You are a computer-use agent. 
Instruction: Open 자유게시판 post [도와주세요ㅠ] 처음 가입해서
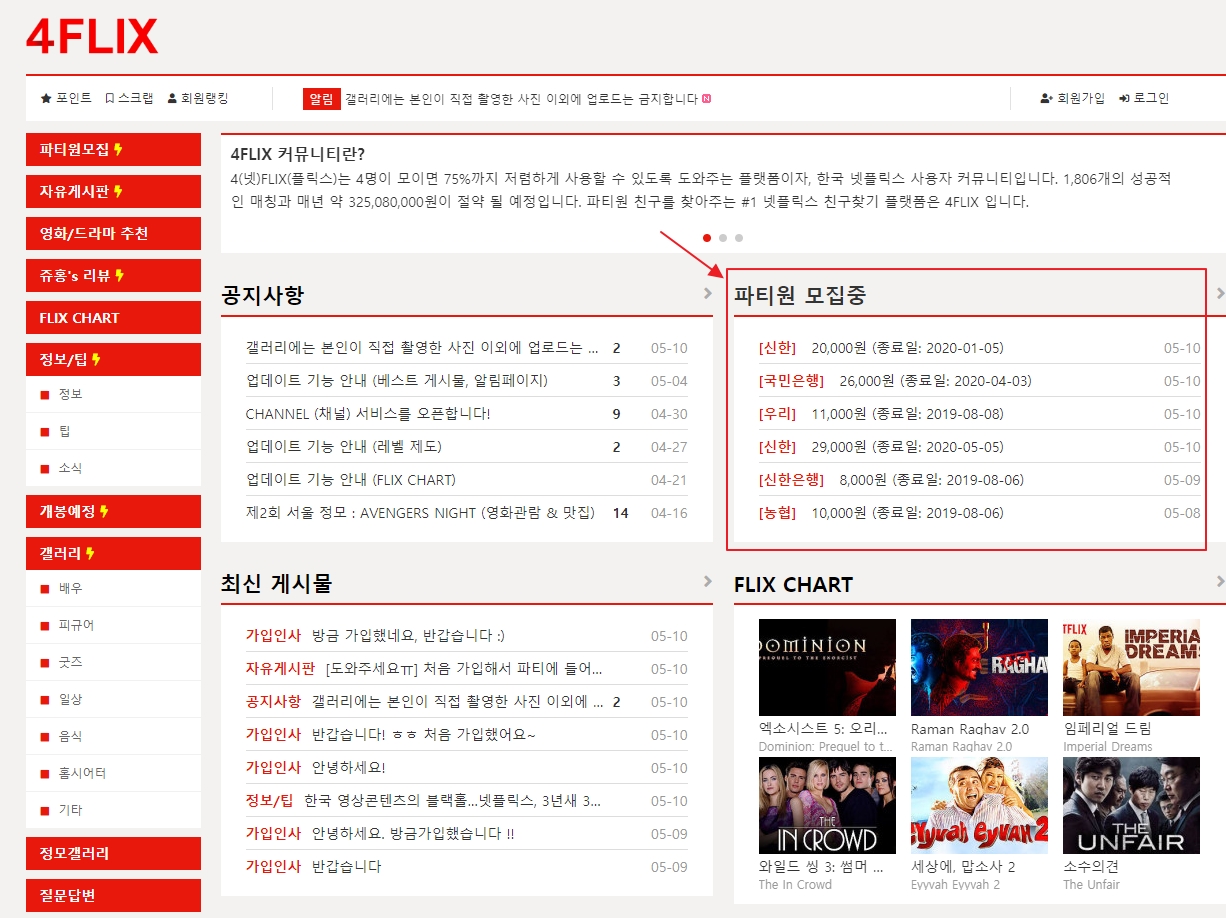(x=464, y=669)
